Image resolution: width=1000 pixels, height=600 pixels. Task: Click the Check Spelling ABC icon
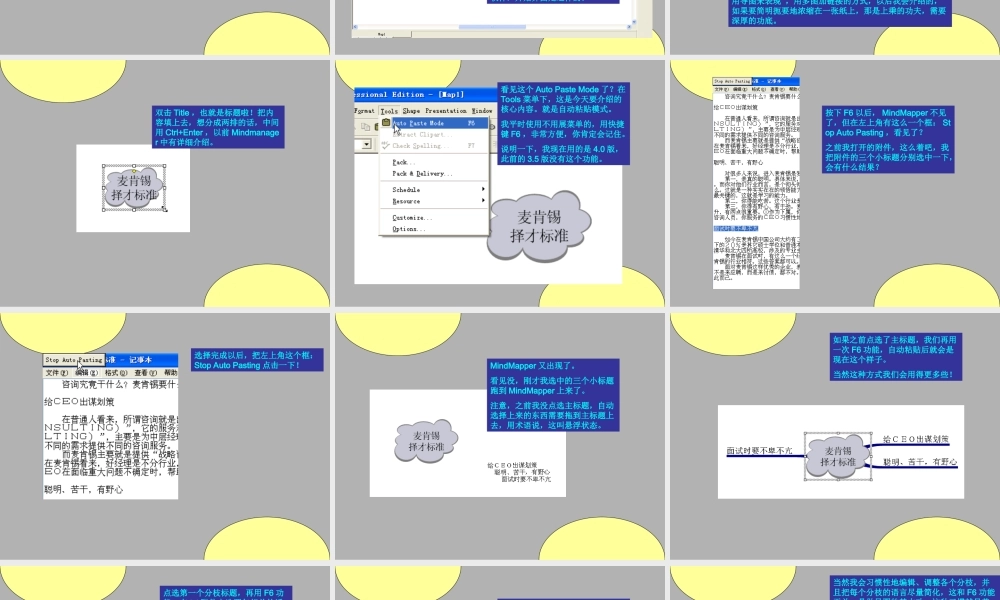[385, 146]
